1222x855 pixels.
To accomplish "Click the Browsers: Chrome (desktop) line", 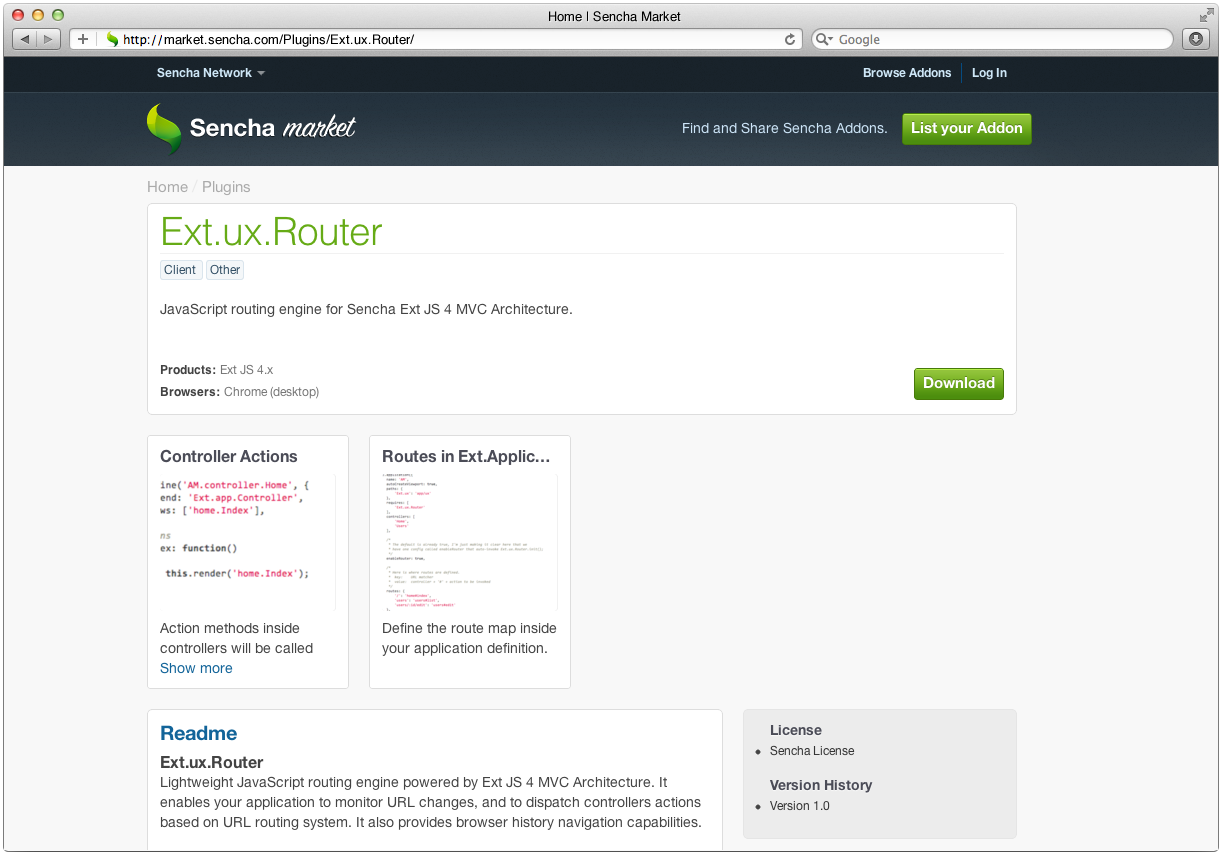I will point(240,392).
